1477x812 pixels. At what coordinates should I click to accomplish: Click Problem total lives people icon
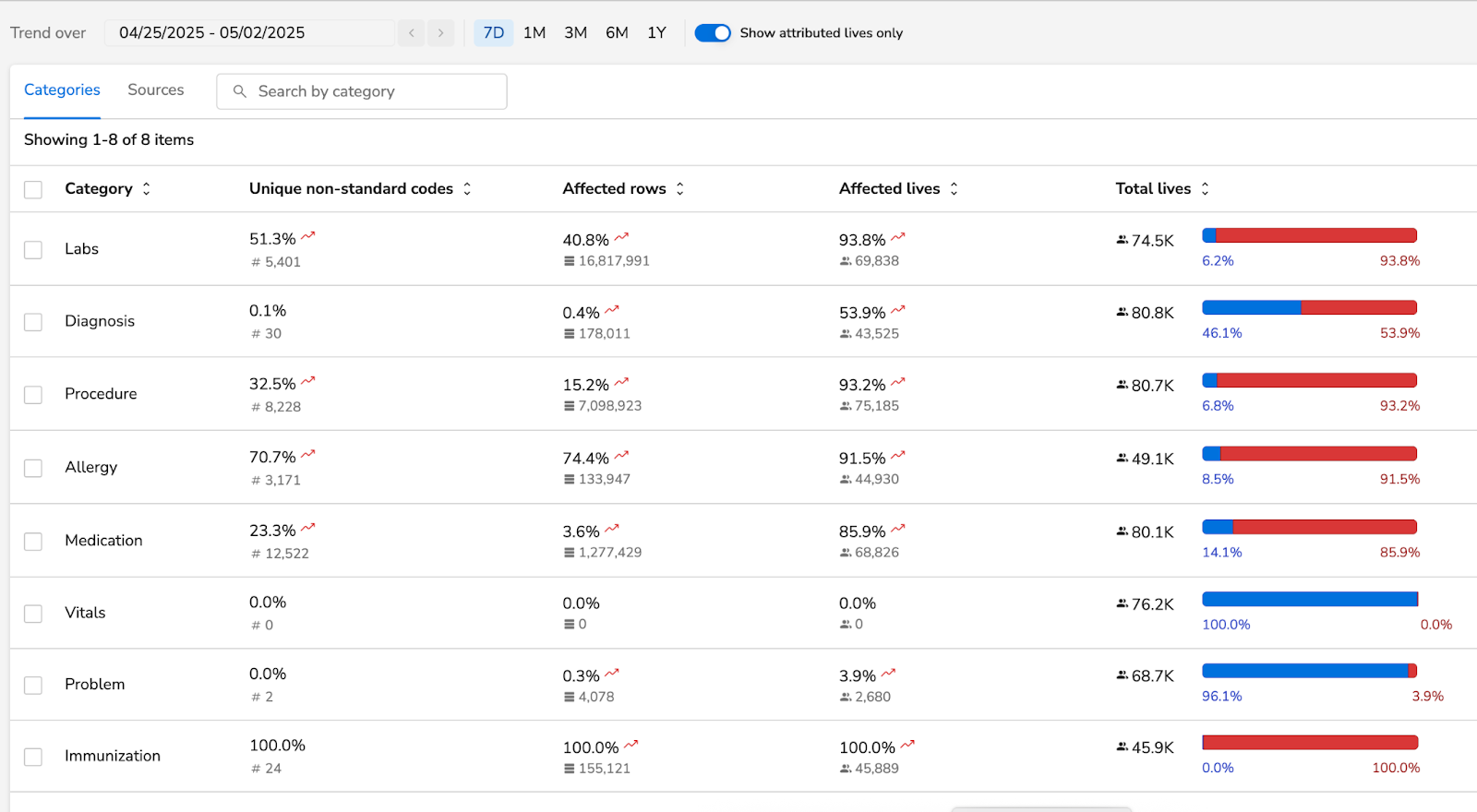[1123, 675]
